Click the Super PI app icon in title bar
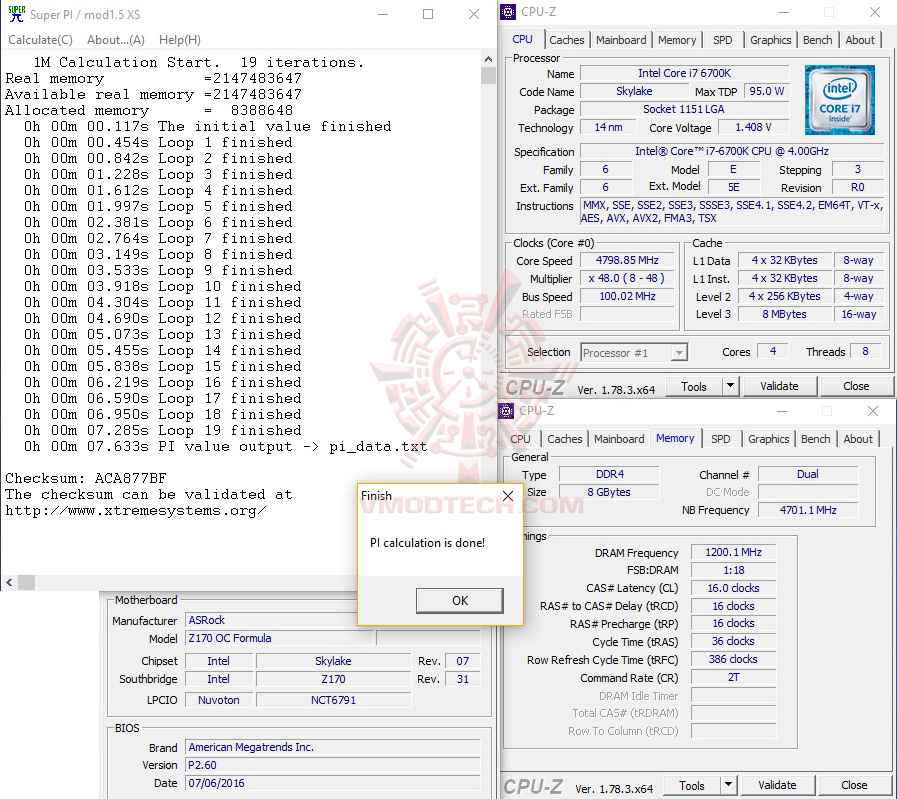The height and width of the screenshot is (799, 897). pos(17,14)
